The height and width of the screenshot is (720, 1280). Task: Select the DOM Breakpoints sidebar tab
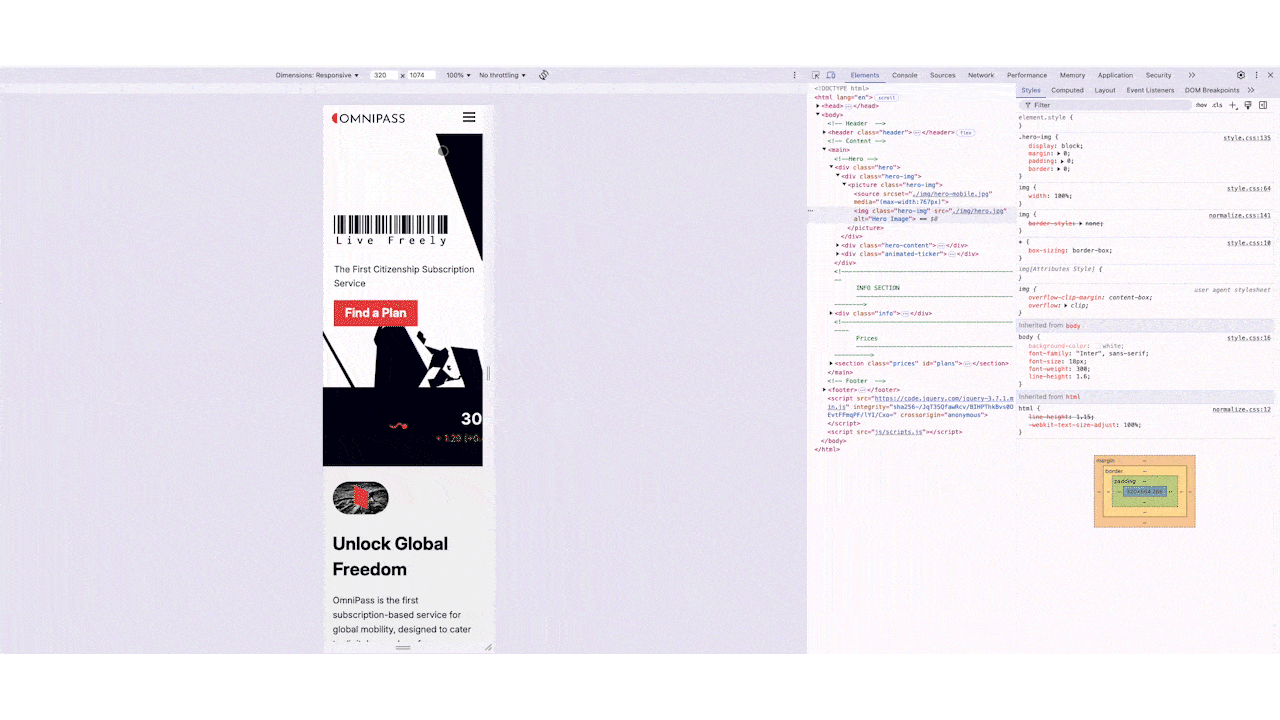pyautogui.click(x=1212, y=90)
